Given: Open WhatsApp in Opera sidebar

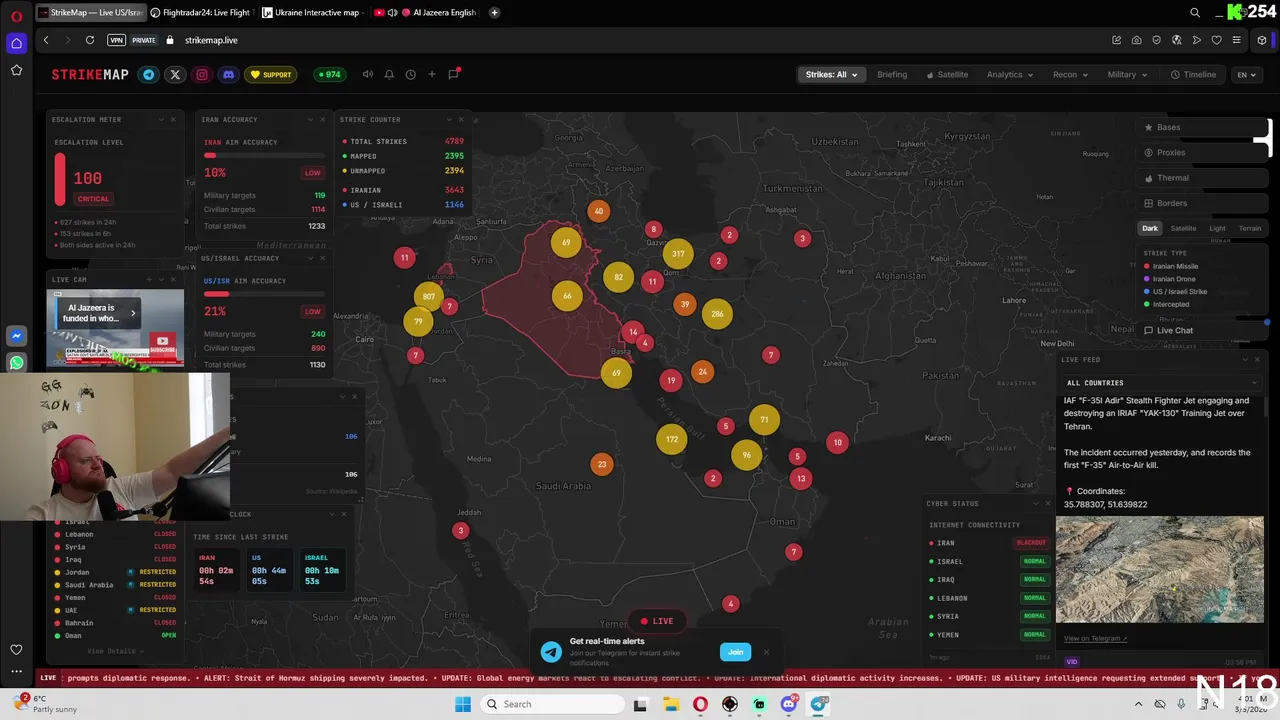Looking at the screenshot, I should click(16, 363).
